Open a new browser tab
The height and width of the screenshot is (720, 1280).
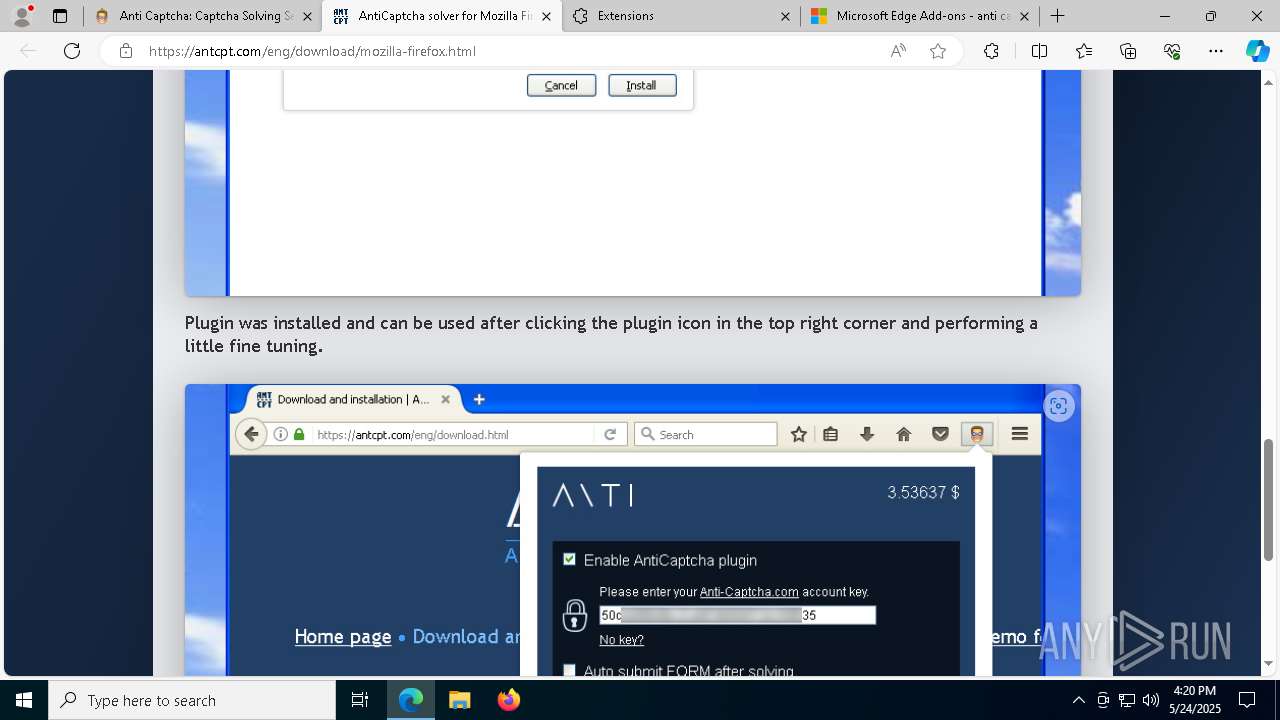[1057, 16]
